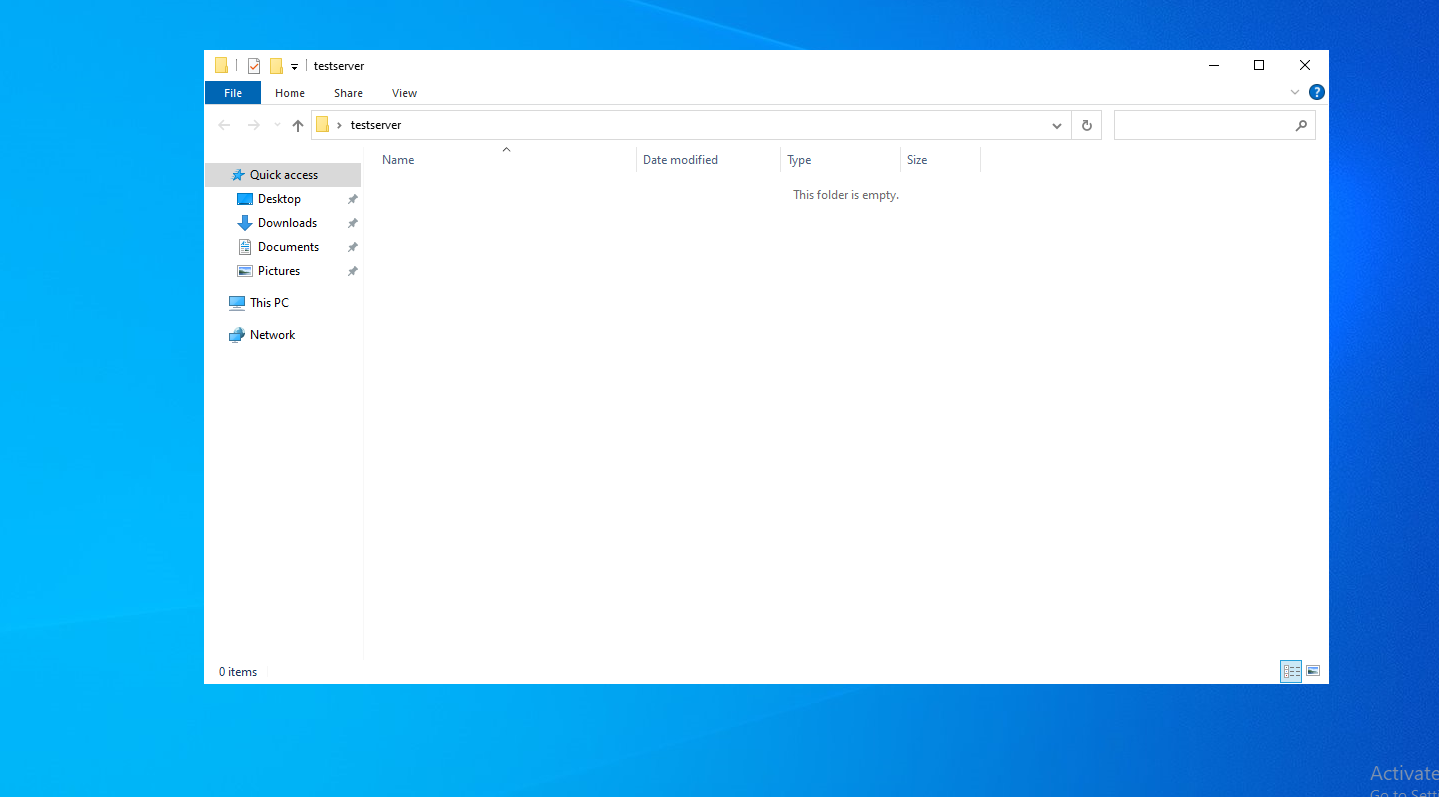The height and width of the screenshot is (797, 1439).
Task: Switch to the Home ribbon tab
Action: click(290, 93)
